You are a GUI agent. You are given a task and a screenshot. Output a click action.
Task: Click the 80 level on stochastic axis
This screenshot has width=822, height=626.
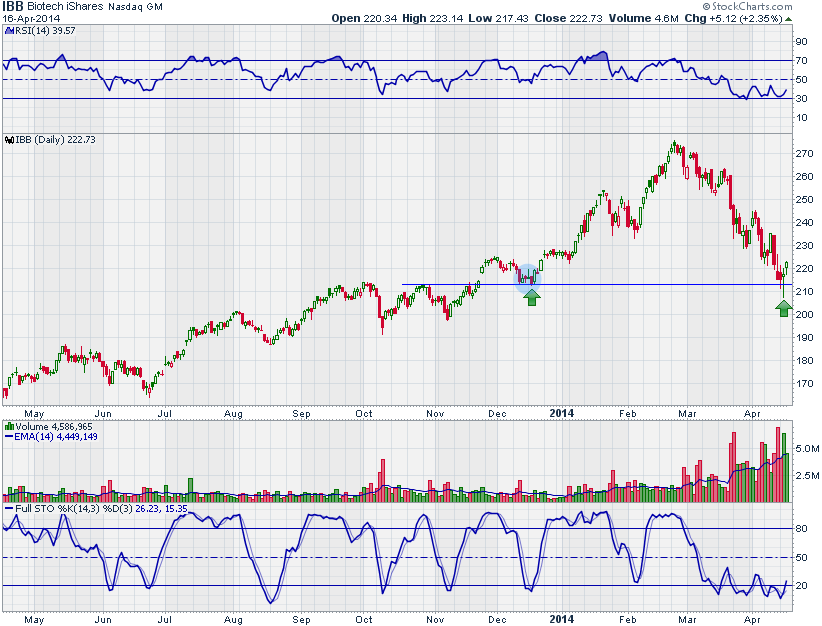click(802, 528)
